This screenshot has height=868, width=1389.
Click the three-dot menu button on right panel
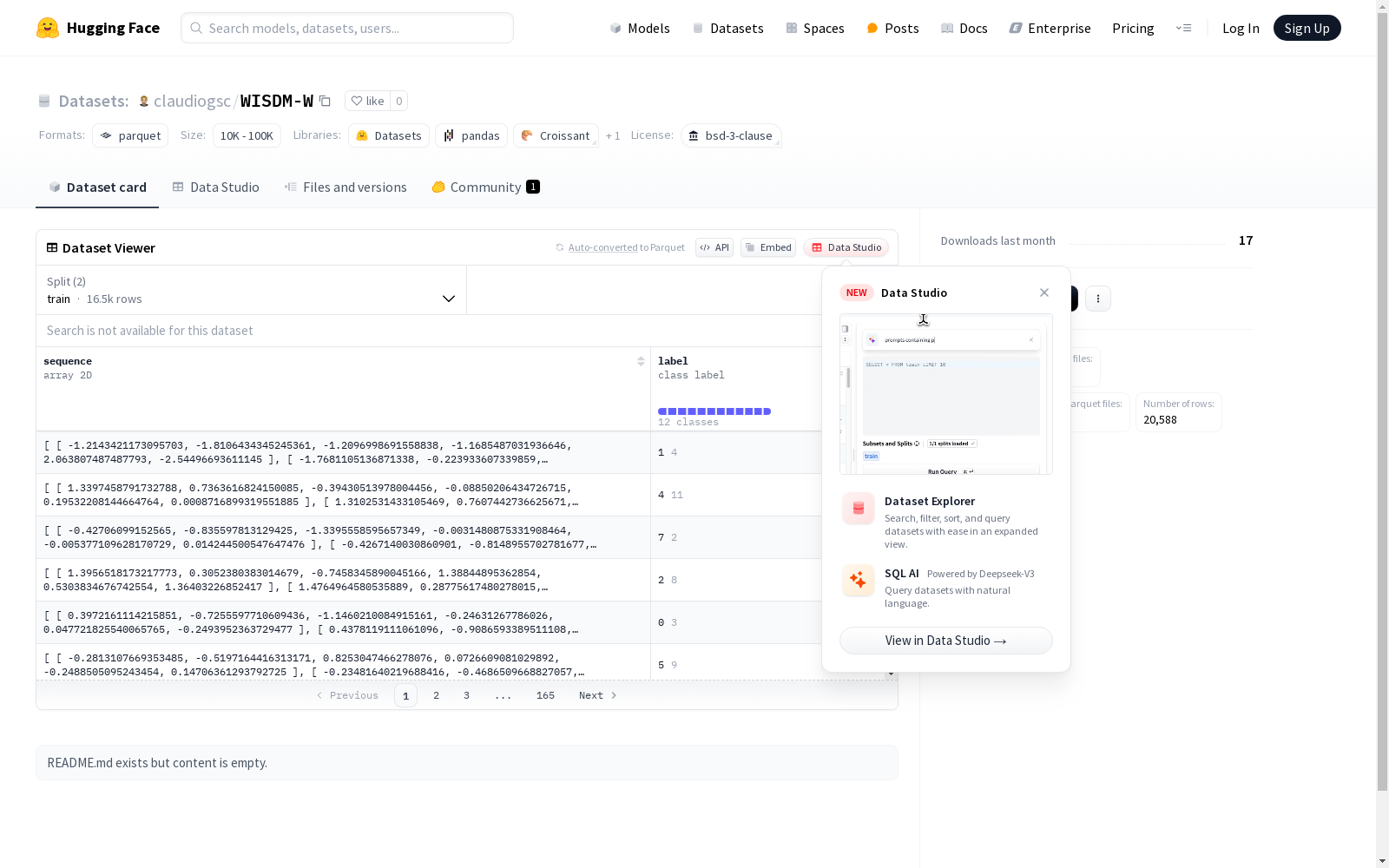pyautogui.click(x=1098, y=299)
